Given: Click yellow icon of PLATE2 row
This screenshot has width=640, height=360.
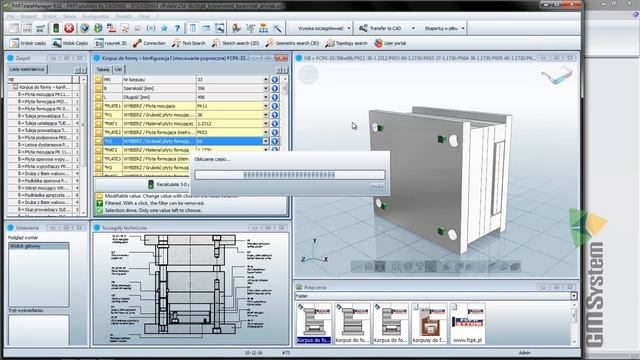Looking at the screenshot, I should pyautogui.click(x=98, y=132).
